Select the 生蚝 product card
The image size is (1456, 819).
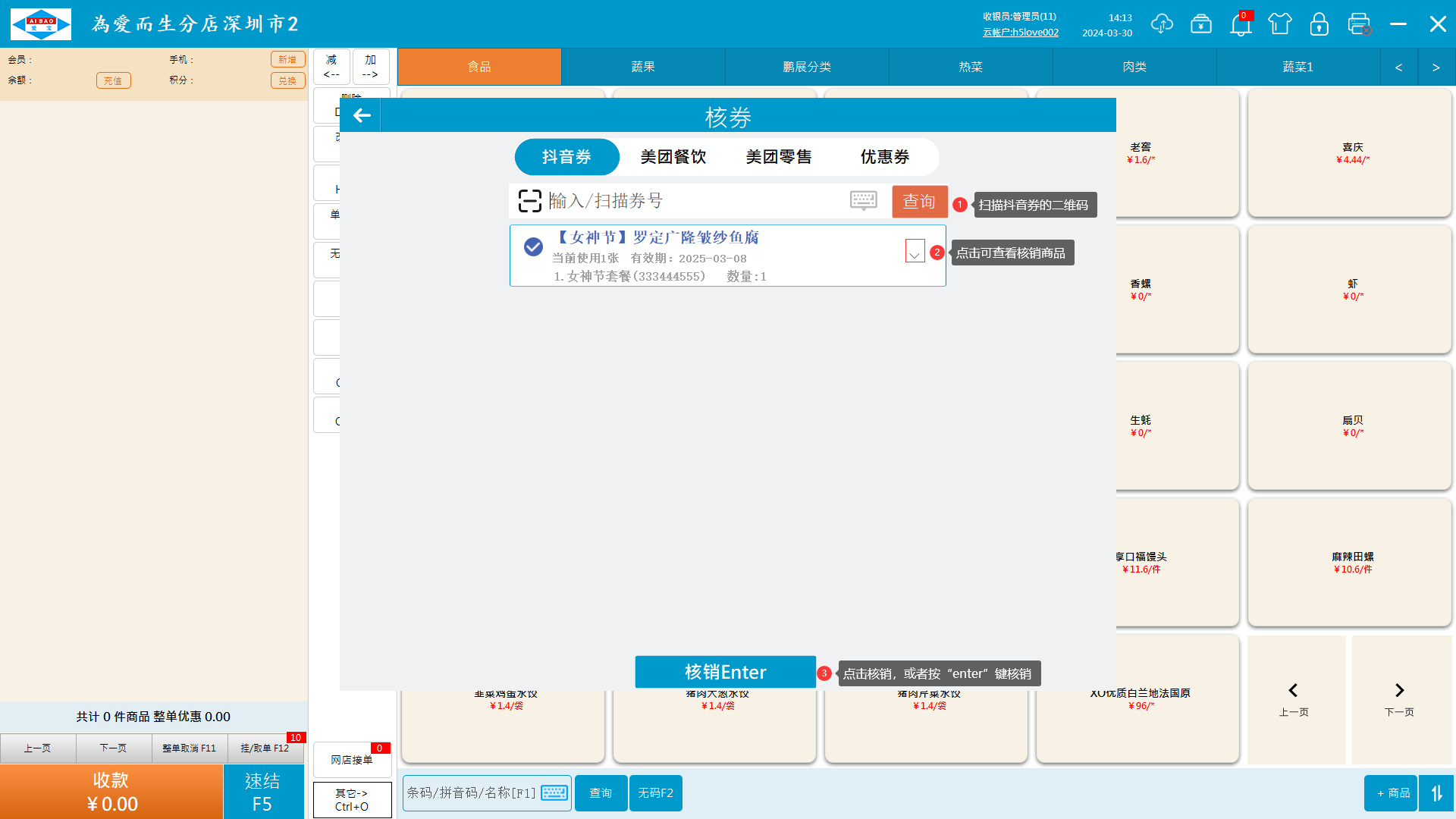click(x=1177, y=425)
